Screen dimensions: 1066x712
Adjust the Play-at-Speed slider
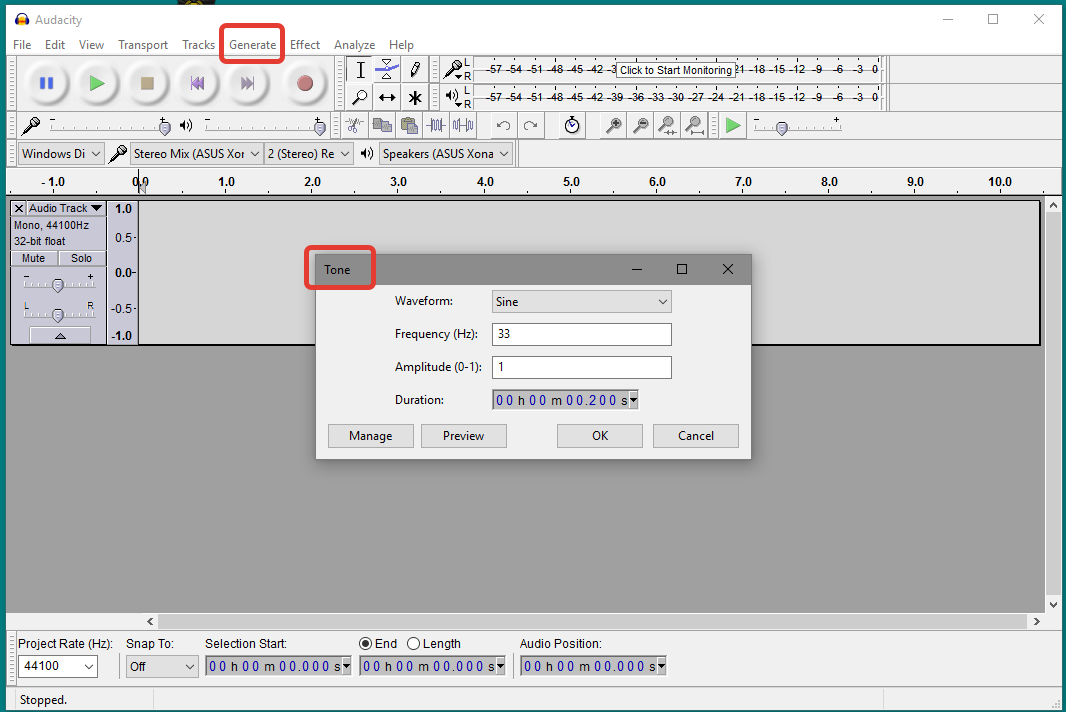pos(784,127)
